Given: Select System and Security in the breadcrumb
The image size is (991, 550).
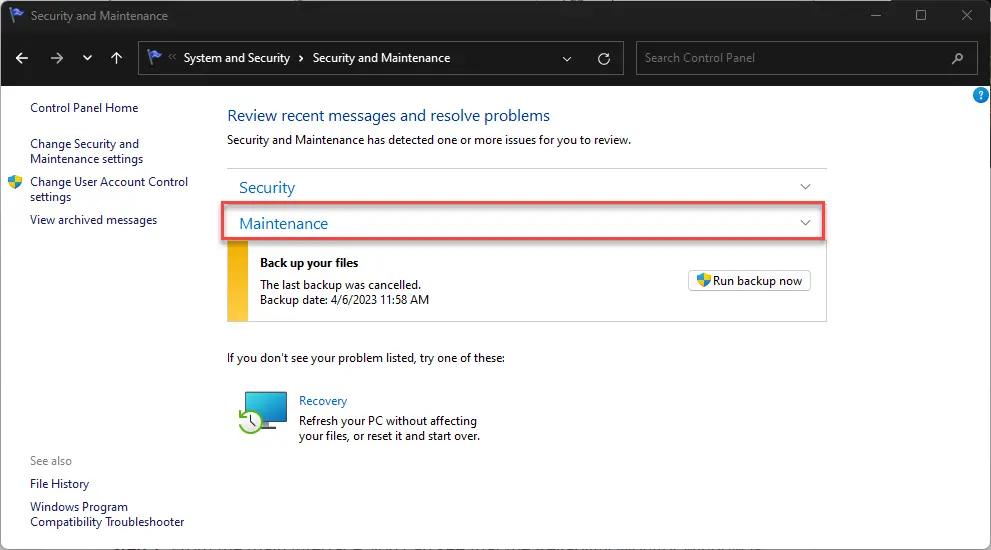Looking at the screenshot, I should coord(236,58).
